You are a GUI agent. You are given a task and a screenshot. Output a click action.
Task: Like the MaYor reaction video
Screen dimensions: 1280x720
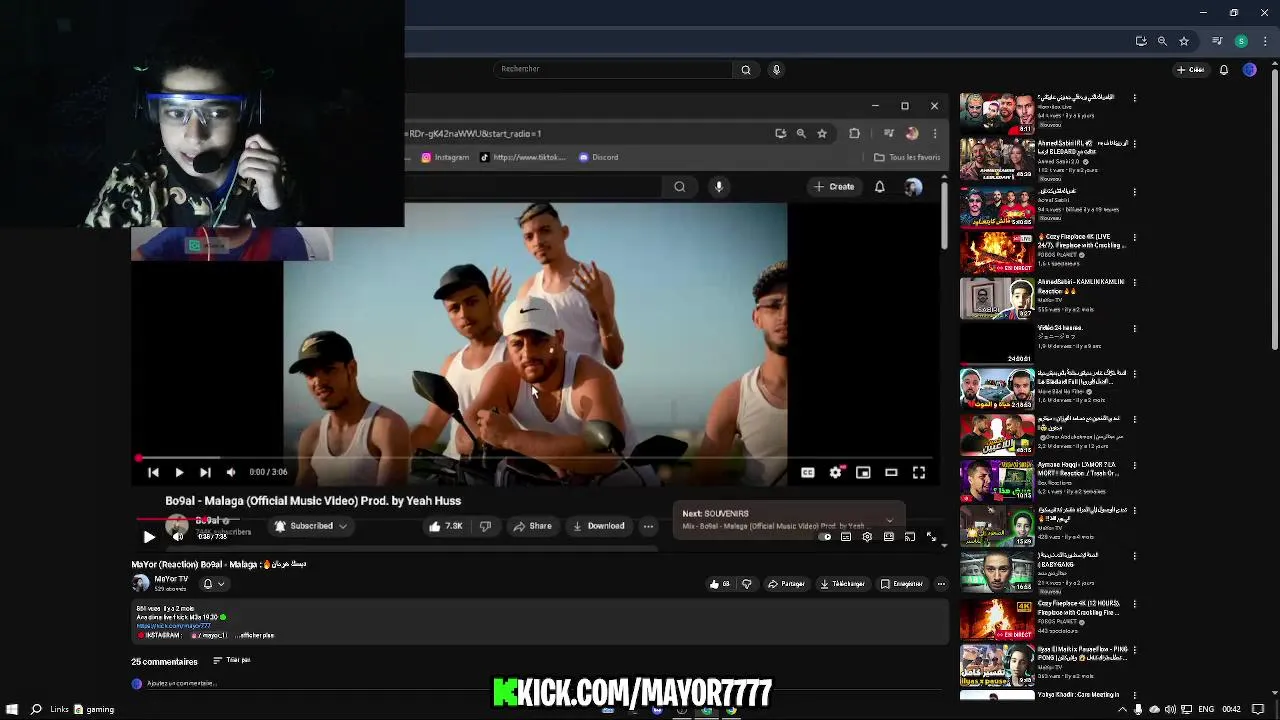pos(720,584)
